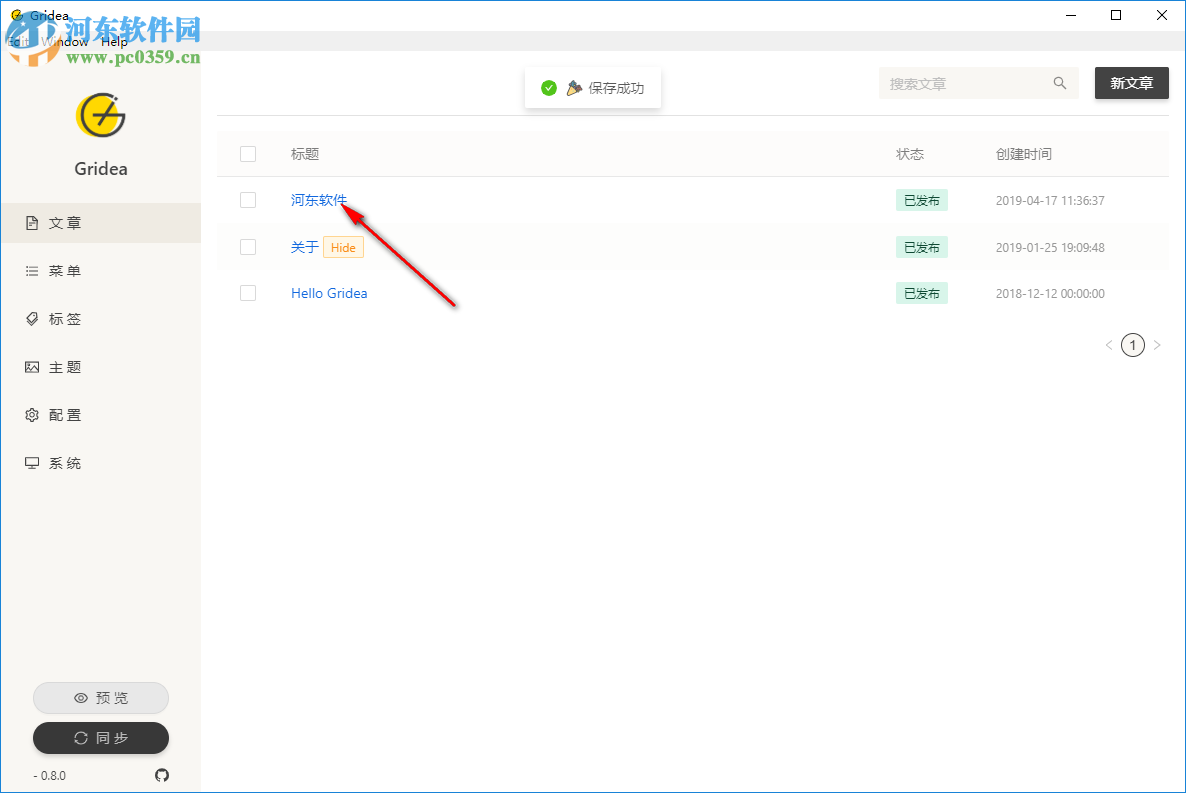Image resolution: width=1186 pixels, height=793 pixels.
Task: Tick the select-all checkbox in the header
Action: pos(248,154)
